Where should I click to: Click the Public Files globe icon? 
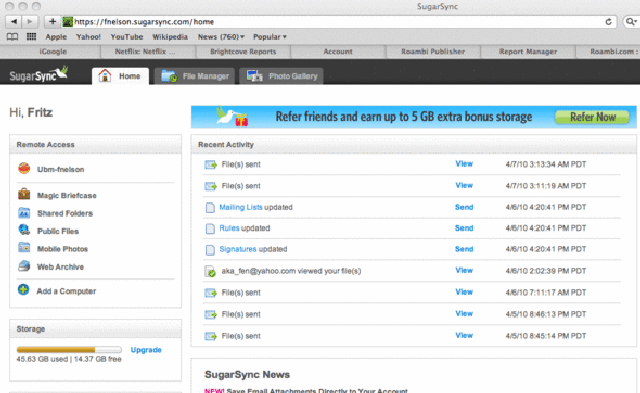24,230
